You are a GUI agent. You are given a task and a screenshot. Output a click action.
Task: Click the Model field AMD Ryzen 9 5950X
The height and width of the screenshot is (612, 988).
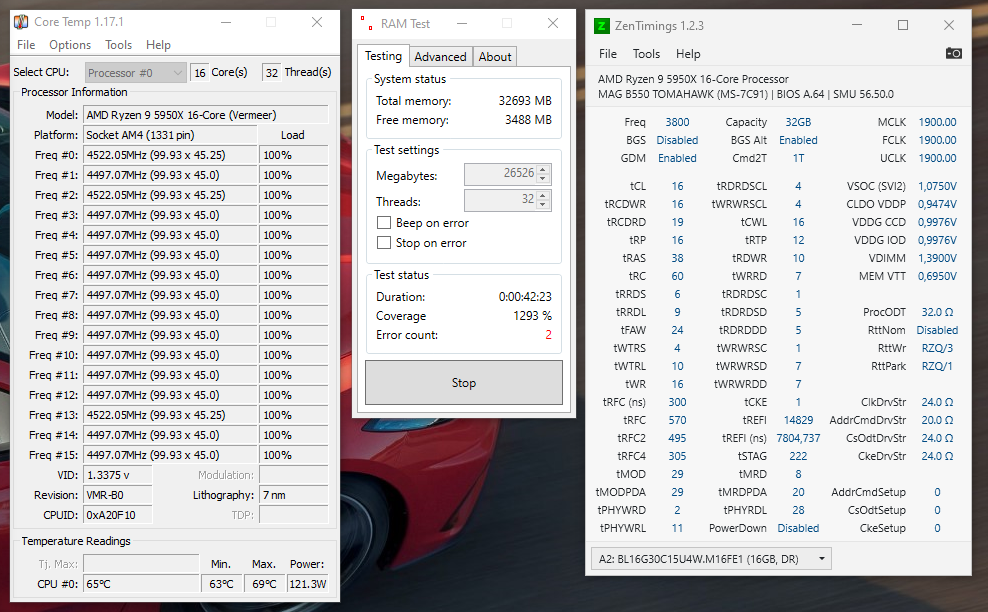205,115
